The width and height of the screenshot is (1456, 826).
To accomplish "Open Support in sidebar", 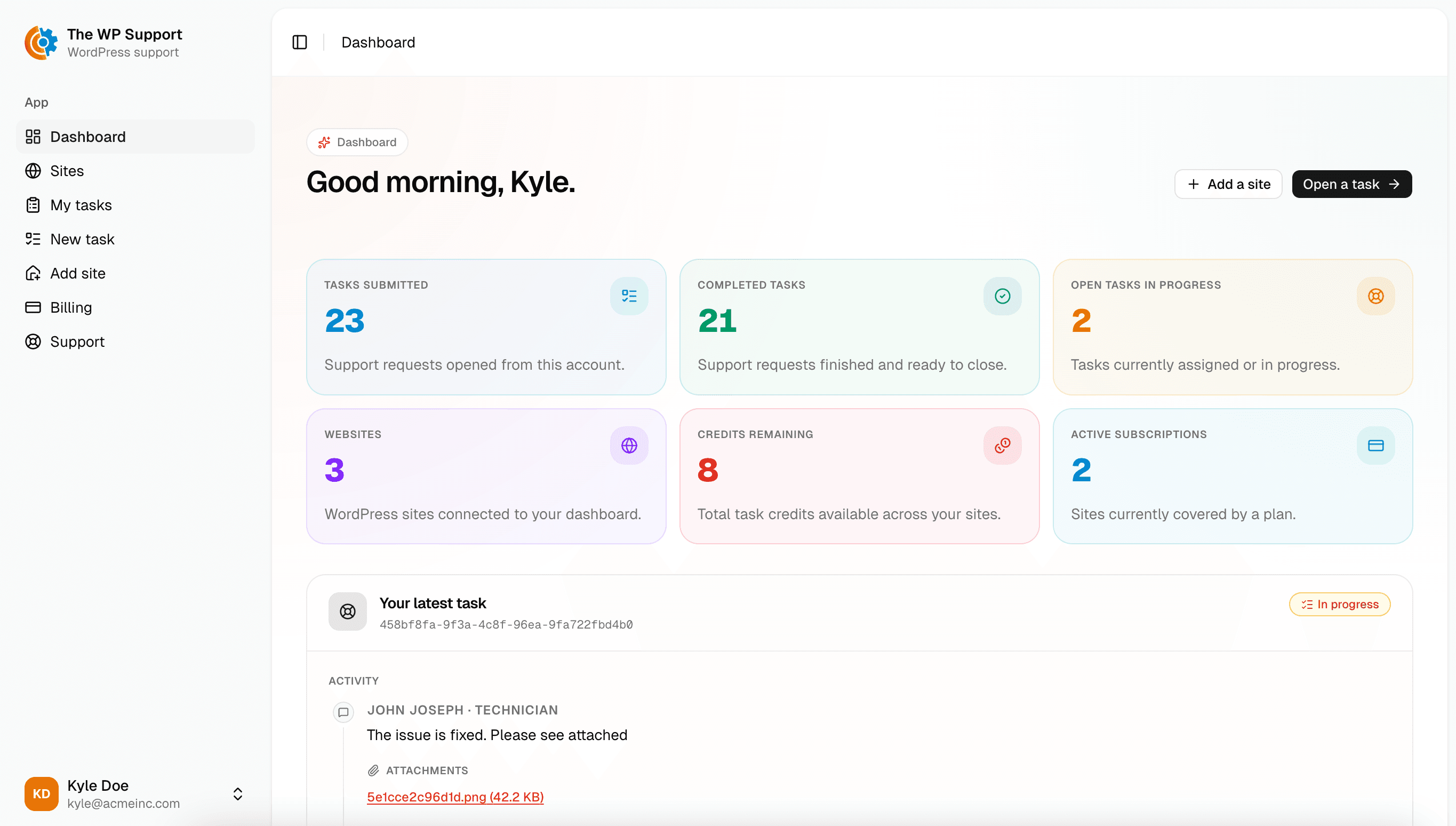I will pos(135,341).
